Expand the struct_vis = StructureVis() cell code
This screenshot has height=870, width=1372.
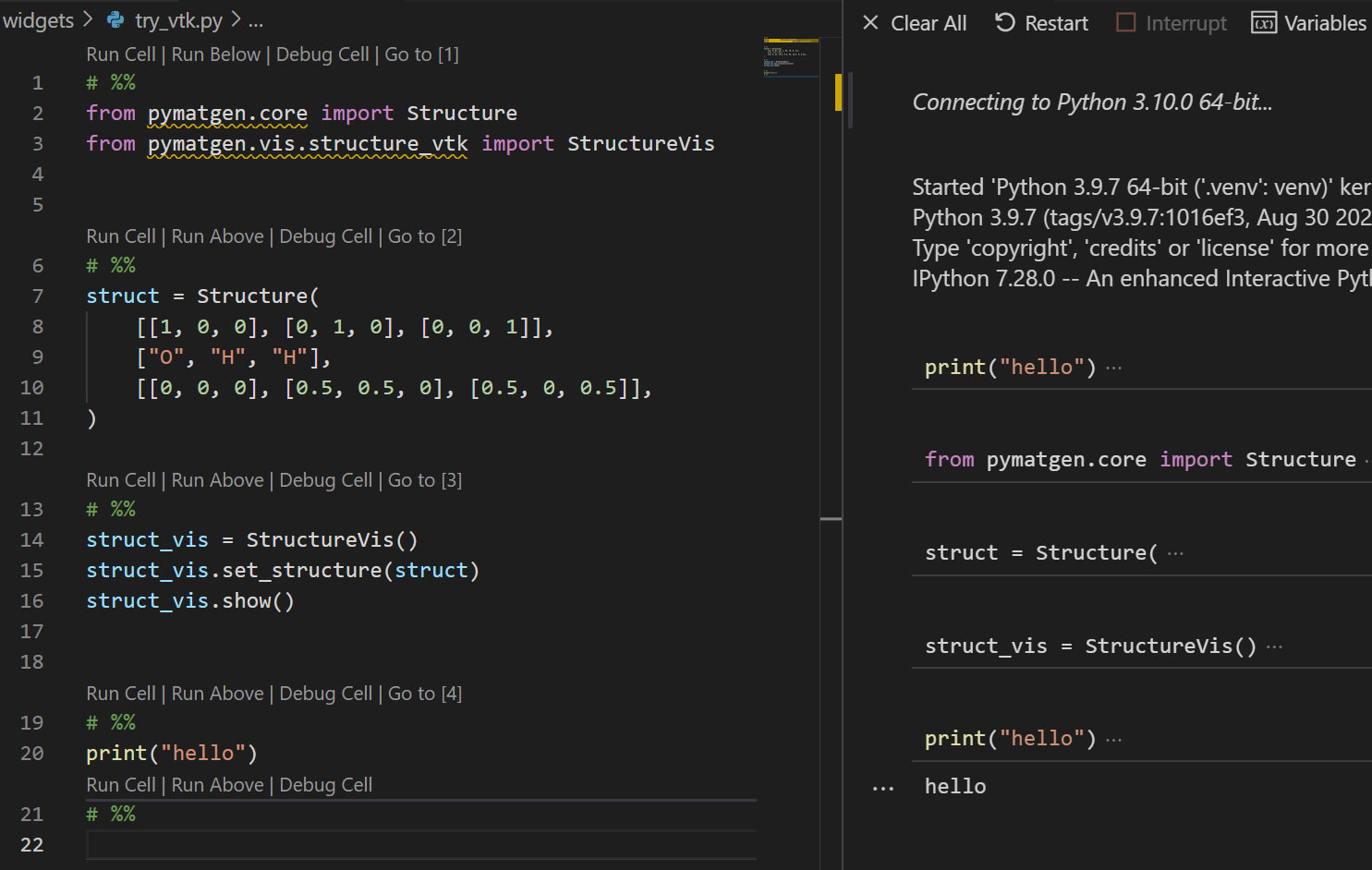(x=1274, y=646)
